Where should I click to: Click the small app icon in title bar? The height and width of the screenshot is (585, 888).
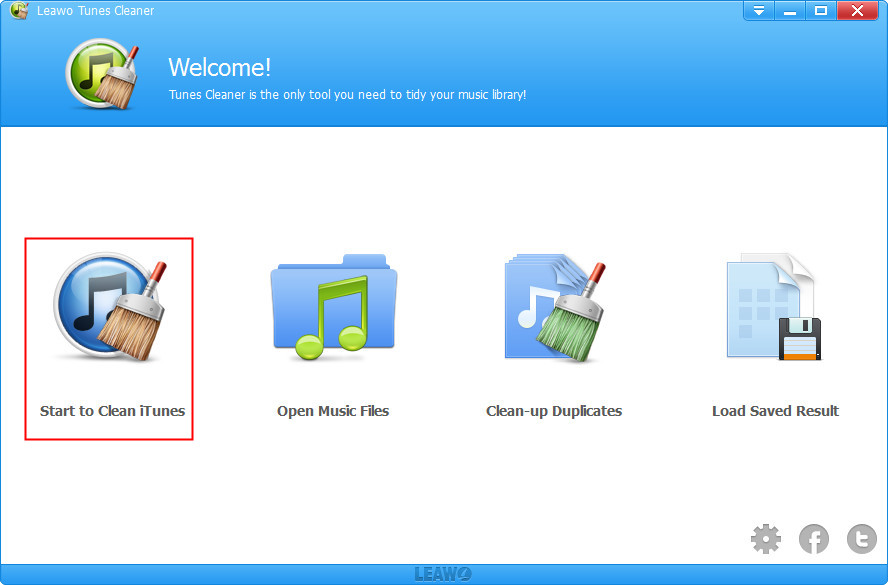pyautogui.click(x=18, y=11)
